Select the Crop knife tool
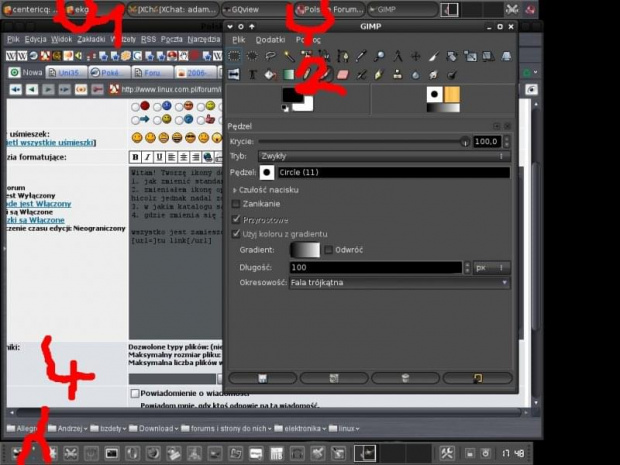Viewport: 620px width, 465px height. pyautogui.click(x=434, y=56)
